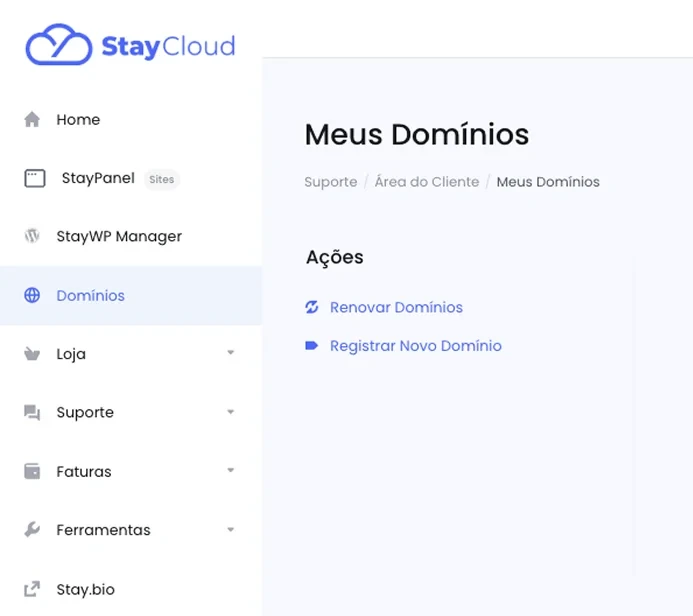Expand the Faturas dropdown arrow
This screenshot has height=616, width=693.
tap(230, 470)
